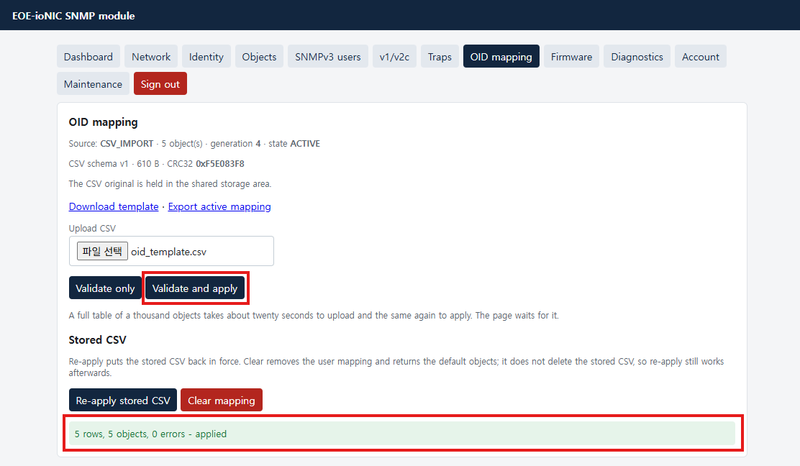800x466 pixels.
Task: Click the Validate only button
Action: click(x=105, y=288)
